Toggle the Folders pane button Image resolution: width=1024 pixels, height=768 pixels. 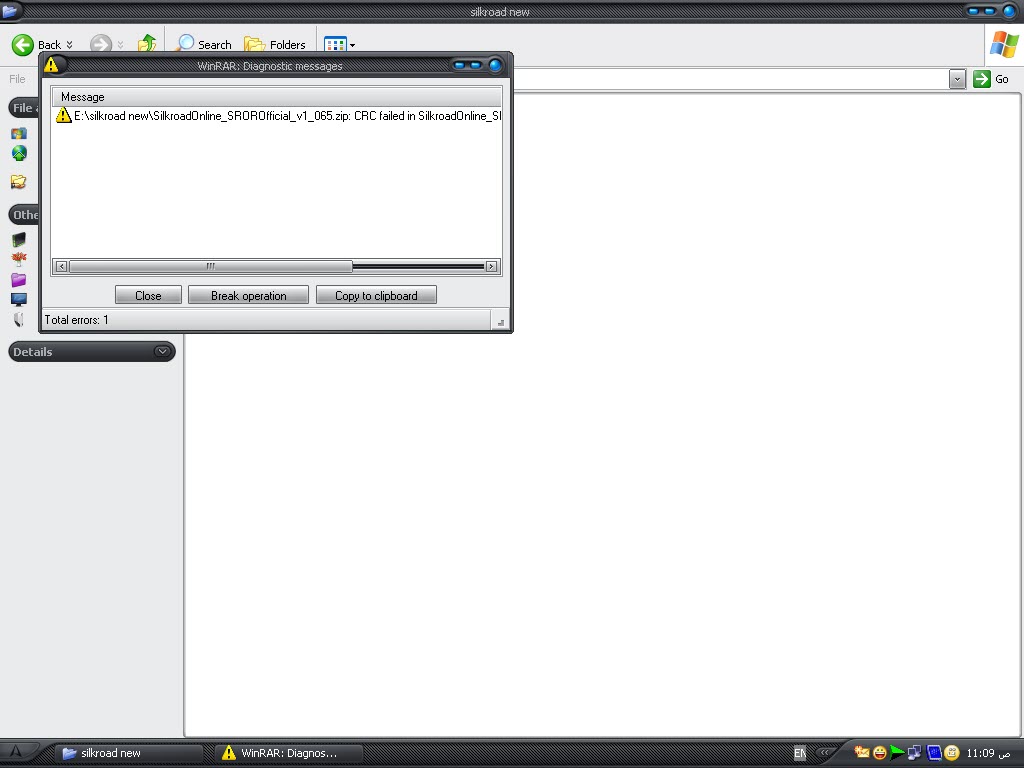(x=274, y=44)
